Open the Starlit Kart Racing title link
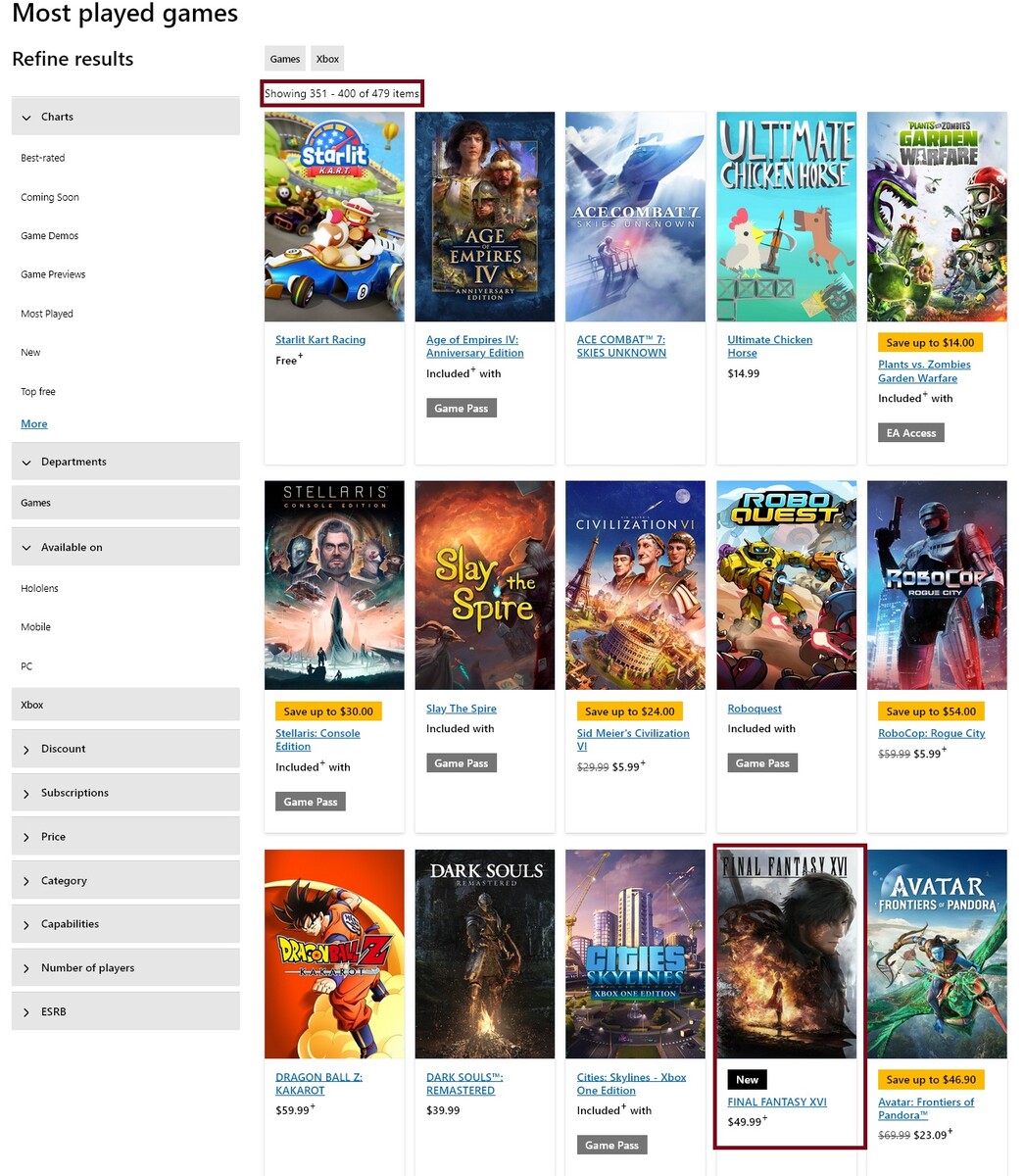1024x1176 pixels. click(x=320, y=340)
